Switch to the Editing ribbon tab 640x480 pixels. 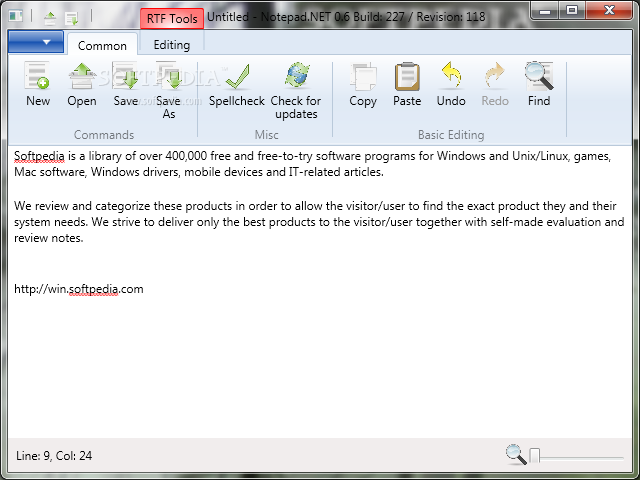[171, 44]
